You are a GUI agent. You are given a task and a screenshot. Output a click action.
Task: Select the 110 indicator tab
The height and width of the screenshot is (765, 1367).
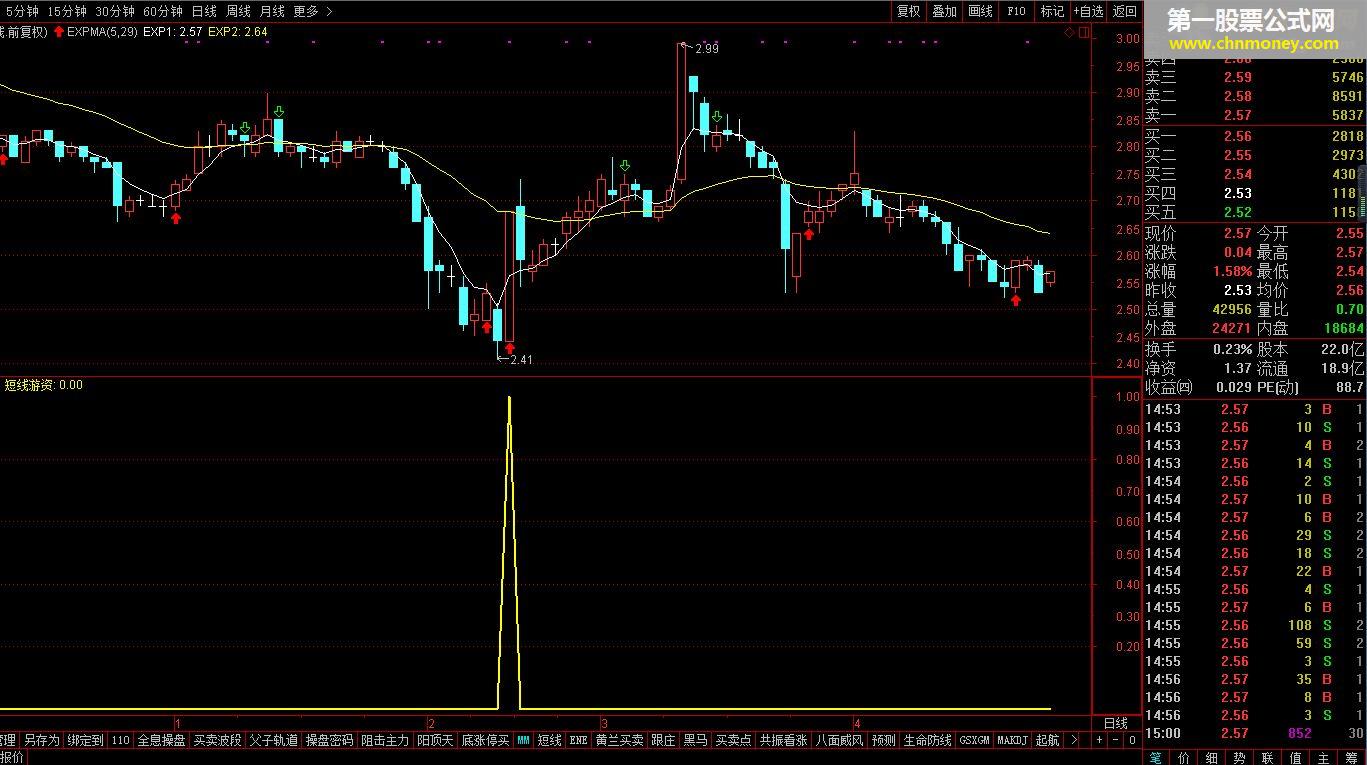click(120, 741)
